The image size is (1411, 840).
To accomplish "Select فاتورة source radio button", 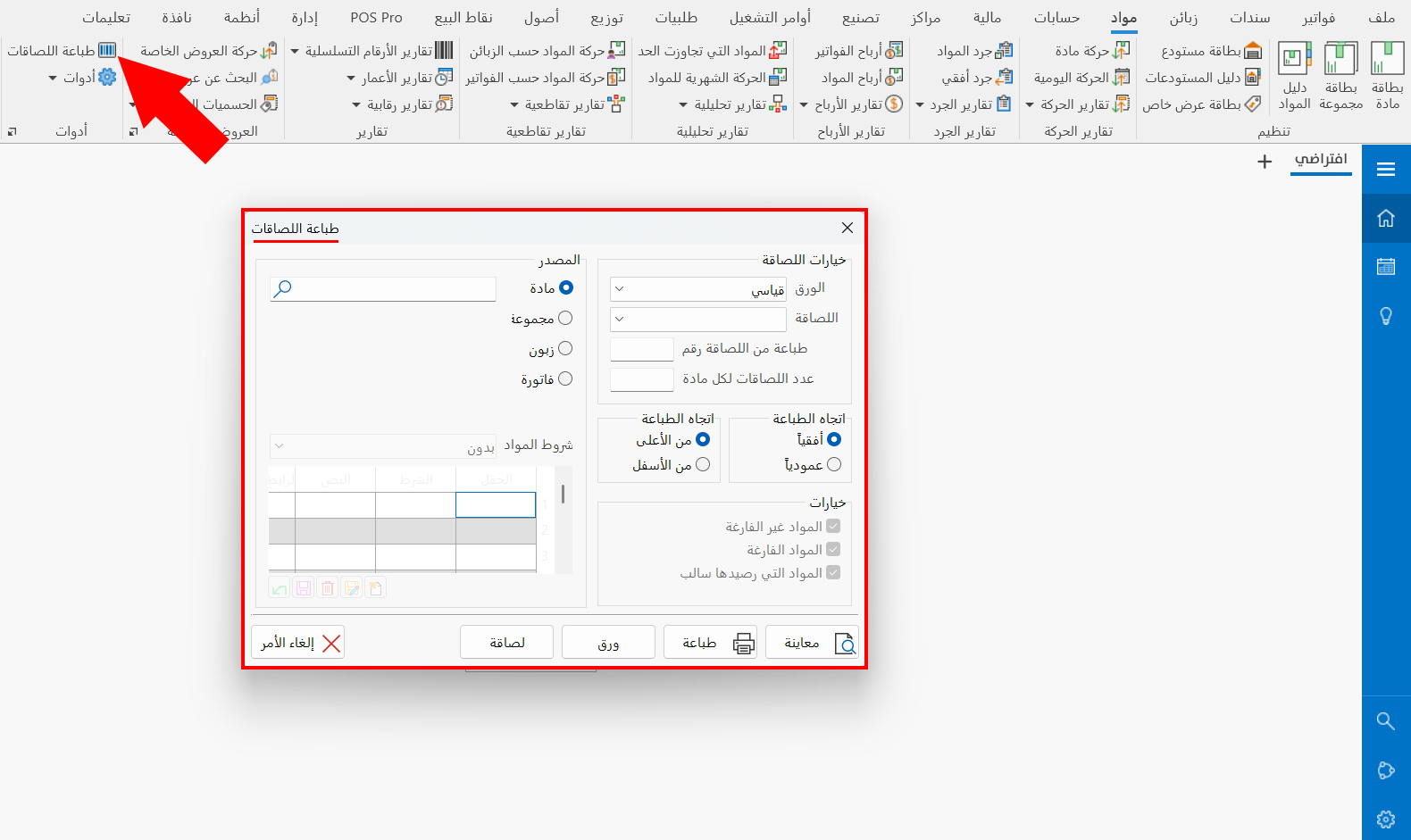I will 565,378.
